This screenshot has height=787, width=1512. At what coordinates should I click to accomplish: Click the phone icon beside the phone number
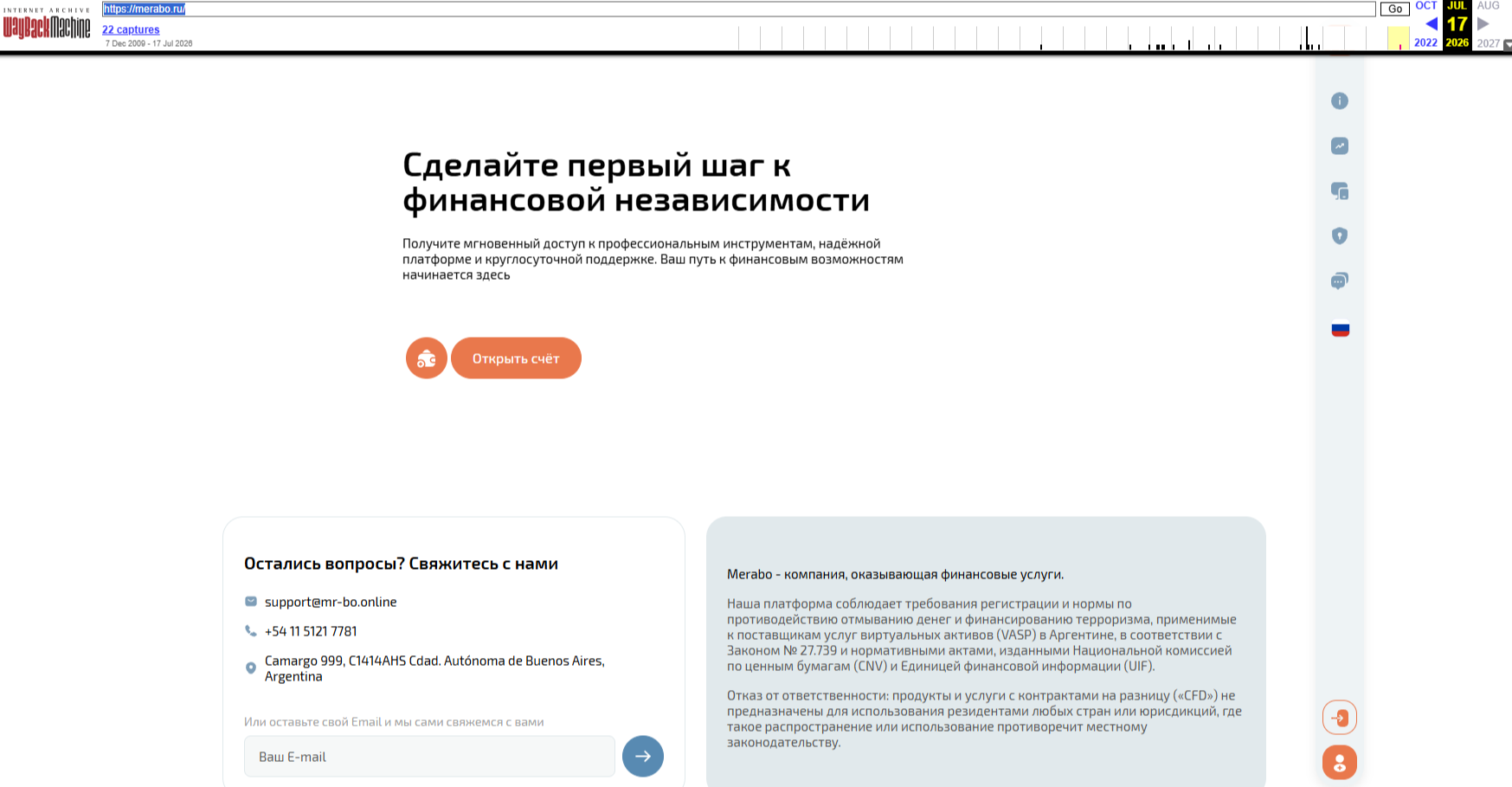point(251,631)
